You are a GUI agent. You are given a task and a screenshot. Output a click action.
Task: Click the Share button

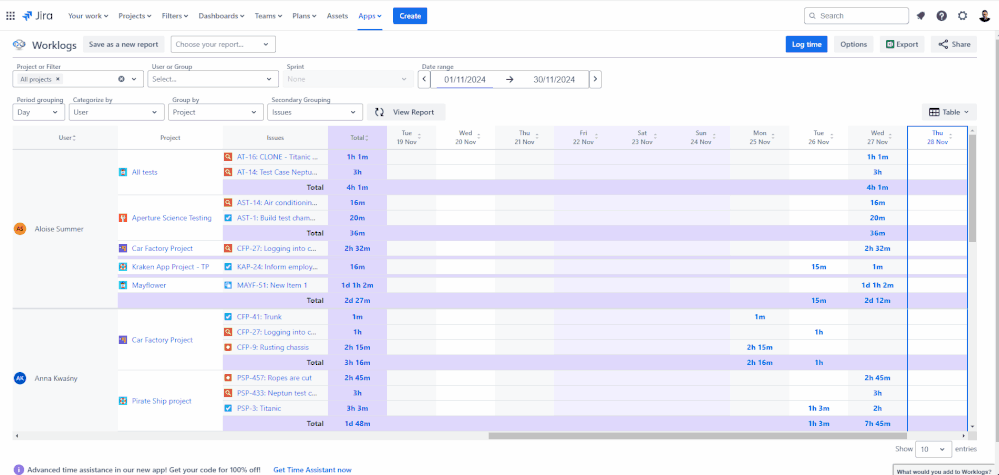pyautogui.click(x=954, y=44)
